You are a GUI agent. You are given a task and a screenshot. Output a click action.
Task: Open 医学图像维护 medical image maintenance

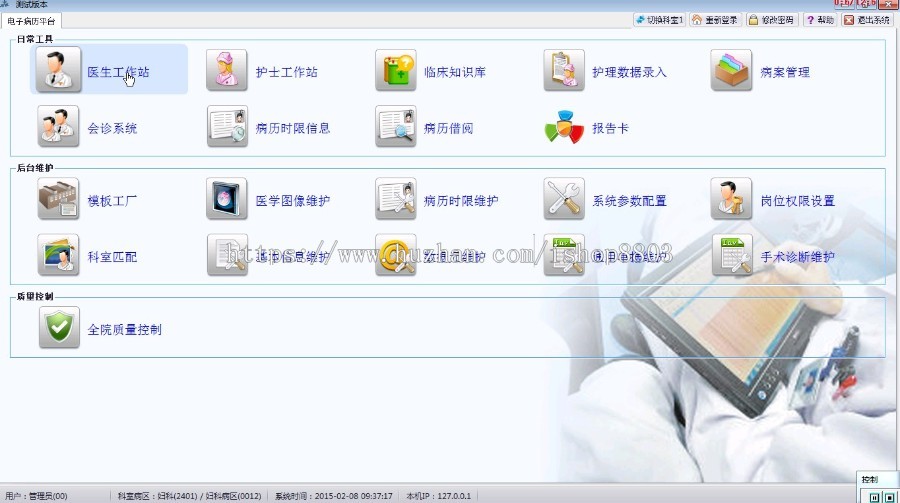pyautogui.click(x=268, y=199)
